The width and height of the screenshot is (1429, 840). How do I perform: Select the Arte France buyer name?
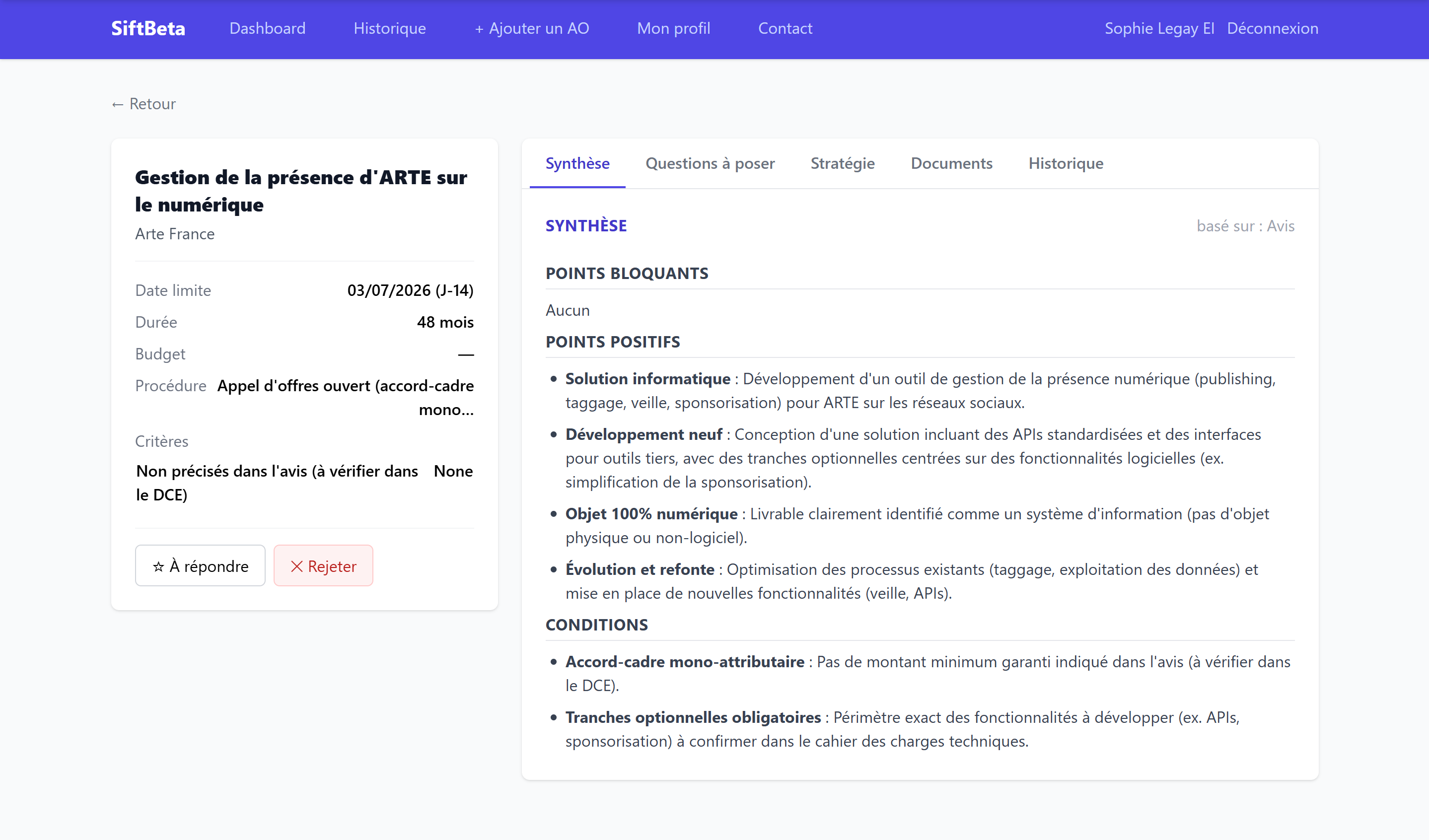click(175, 234)
